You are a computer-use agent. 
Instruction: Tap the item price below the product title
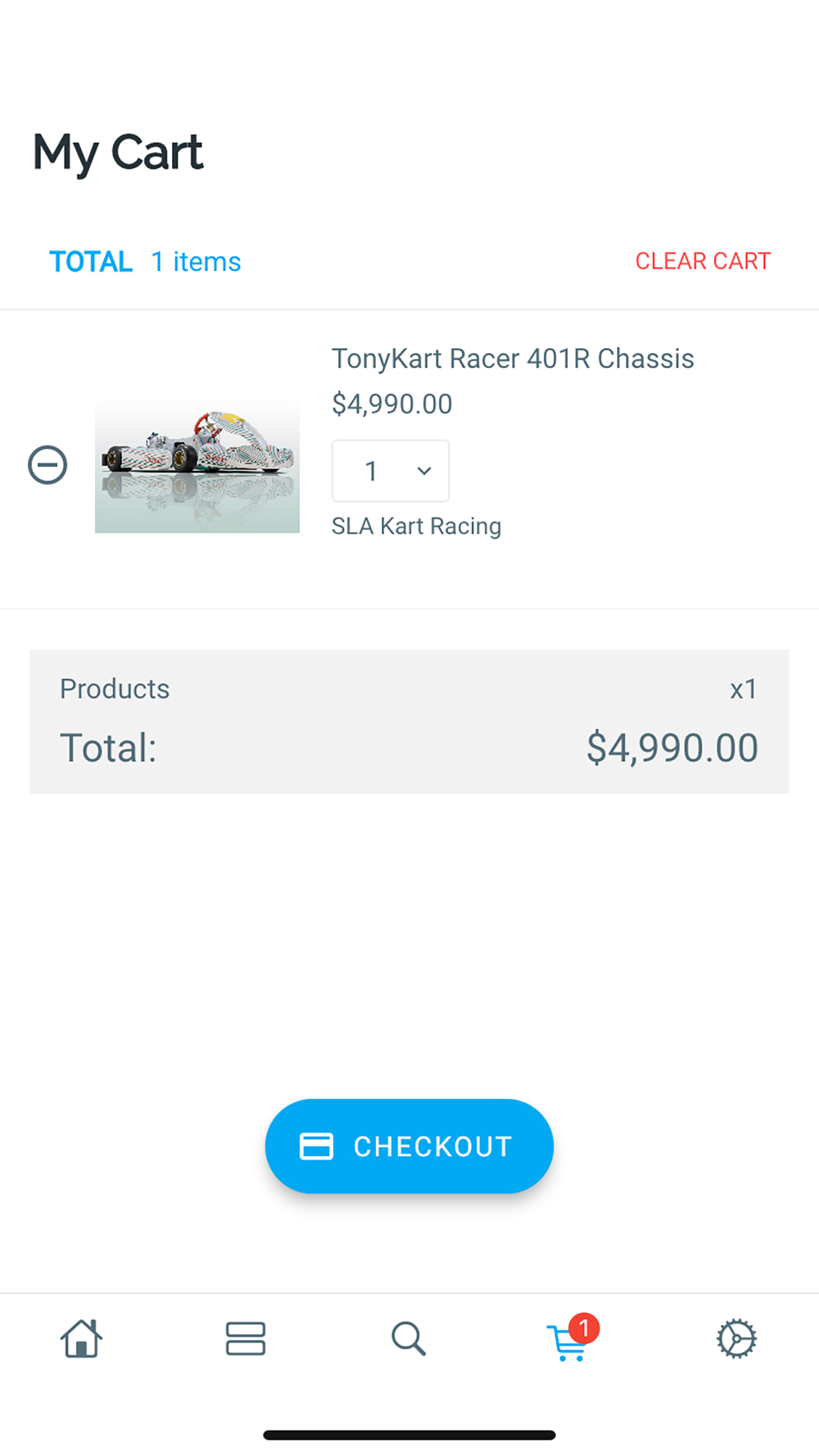[x=391, y=404]
